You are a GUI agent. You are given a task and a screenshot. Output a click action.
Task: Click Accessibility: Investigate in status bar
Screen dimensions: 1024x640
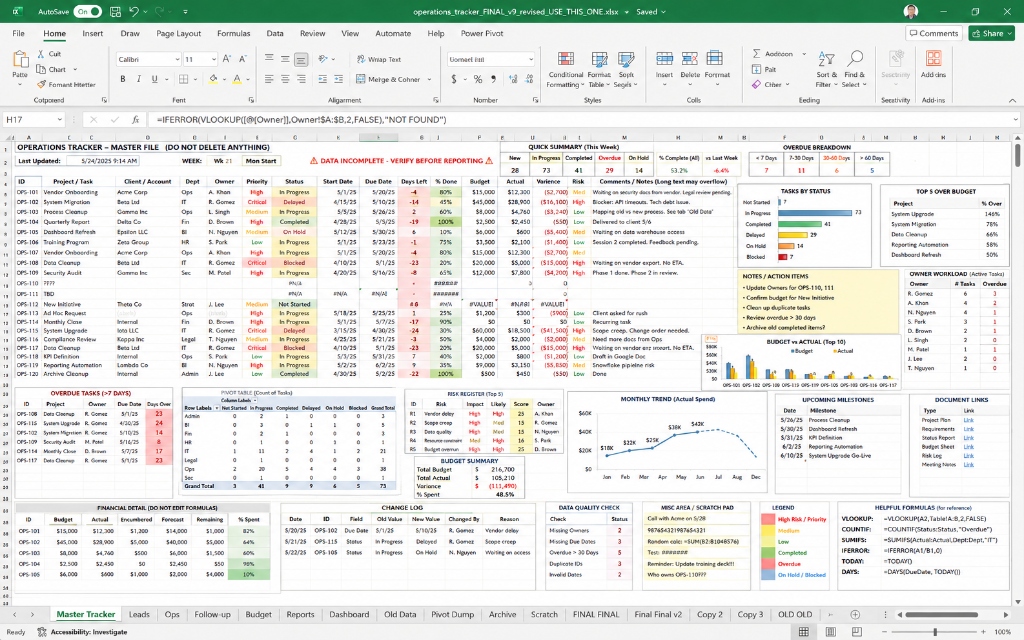tap(82, 632)
